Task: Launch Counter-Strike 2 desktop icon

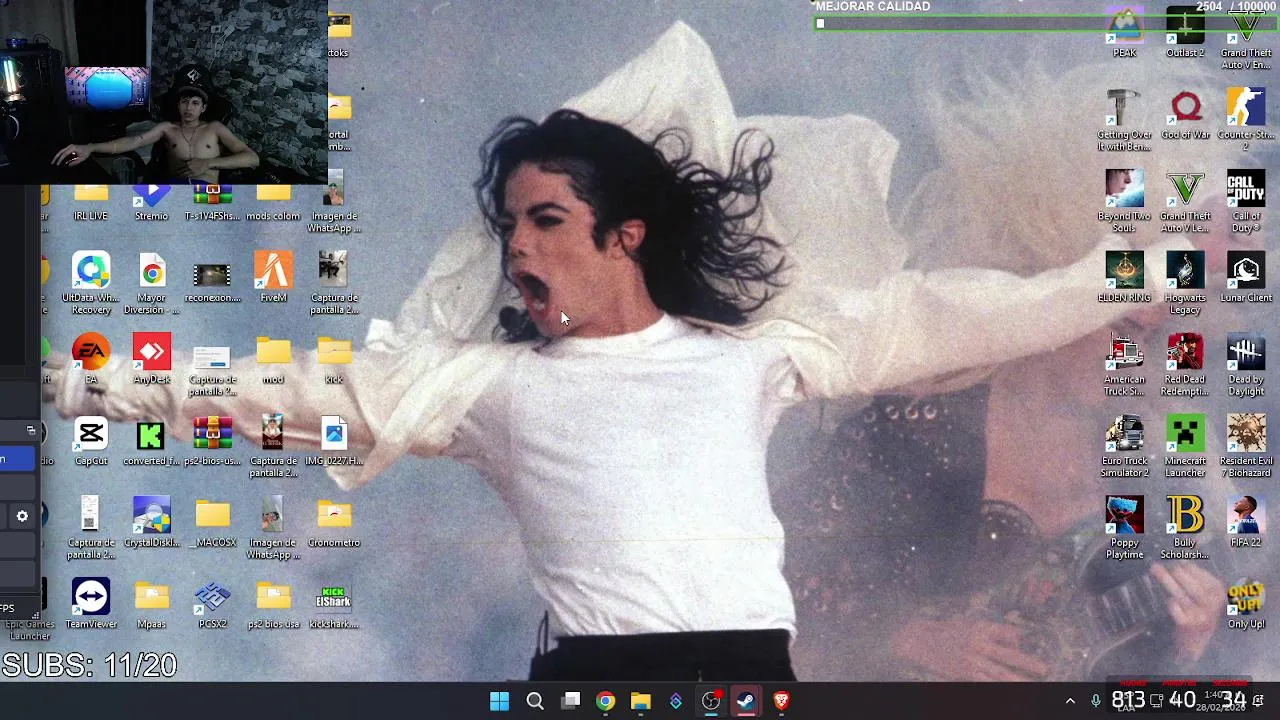Action: click(1246, 120)
